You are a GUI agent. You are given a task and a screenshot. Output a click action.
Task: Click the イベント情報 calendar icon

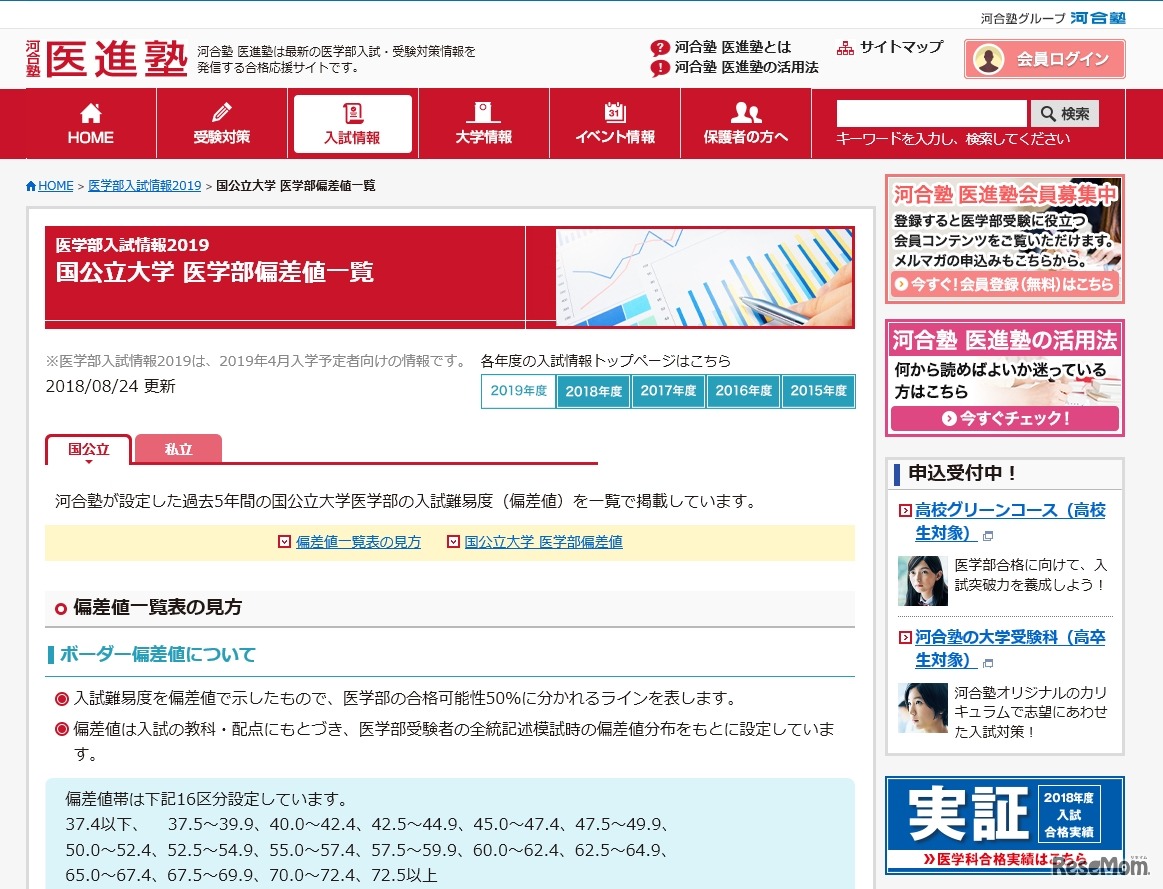click(x=614, y=110)
